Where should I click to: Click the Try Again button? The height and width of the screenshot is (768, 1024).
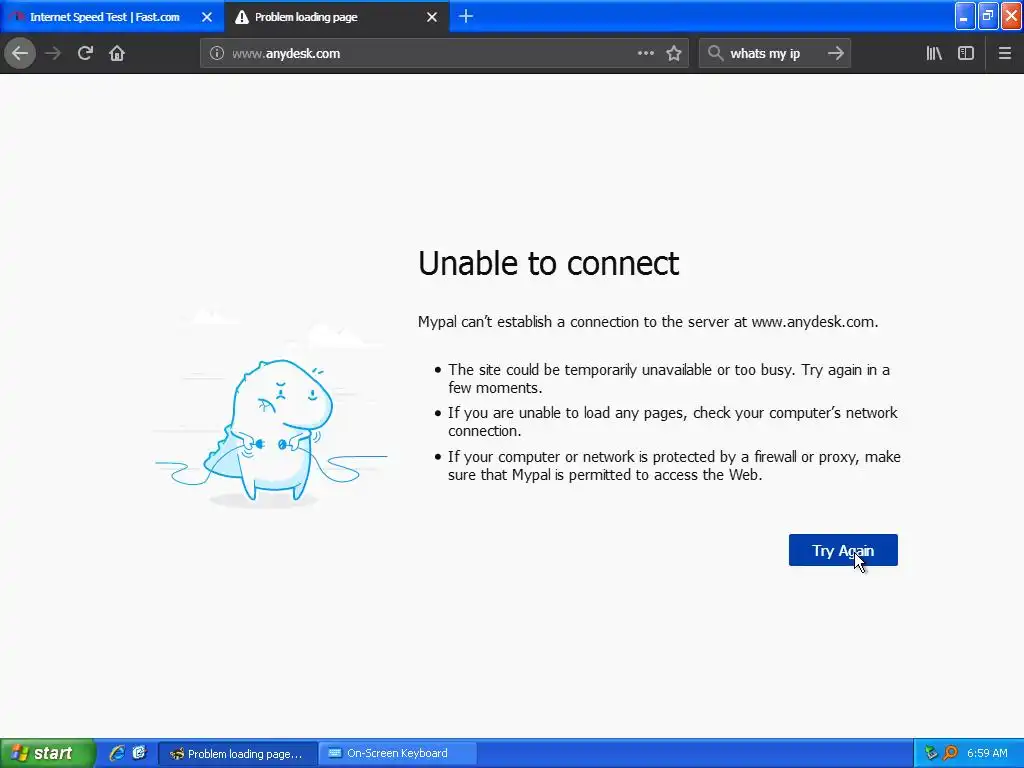tap(843, 551)
